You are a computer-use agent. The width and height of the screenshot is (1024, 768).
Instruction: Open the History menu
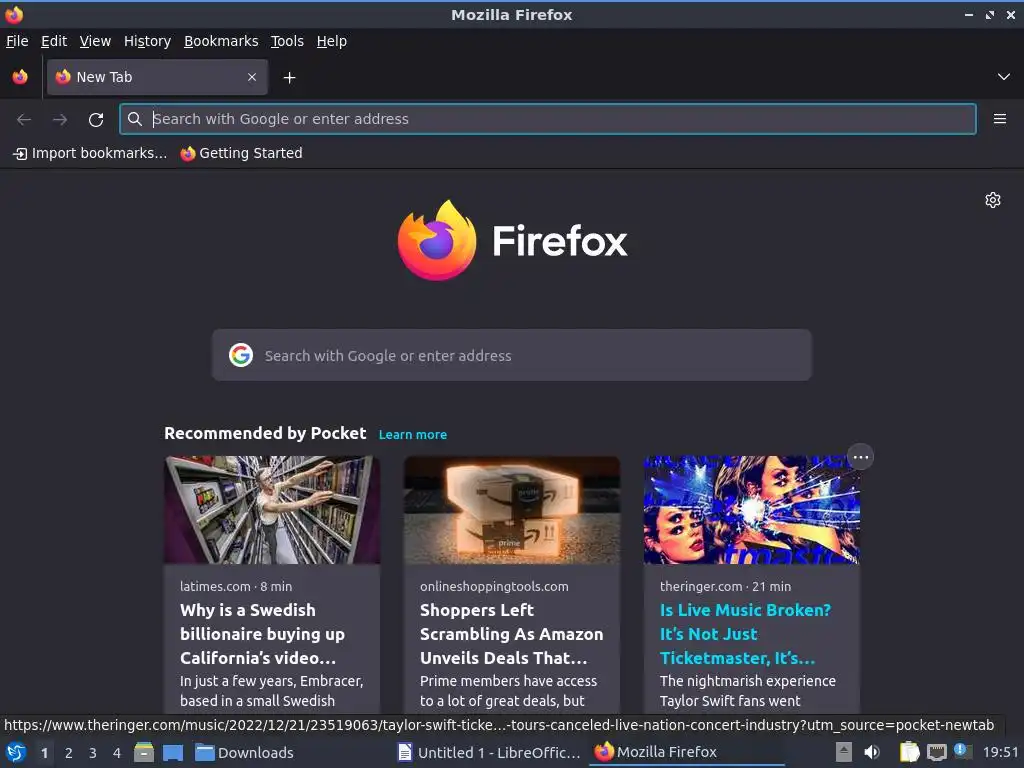click(148, 41)
